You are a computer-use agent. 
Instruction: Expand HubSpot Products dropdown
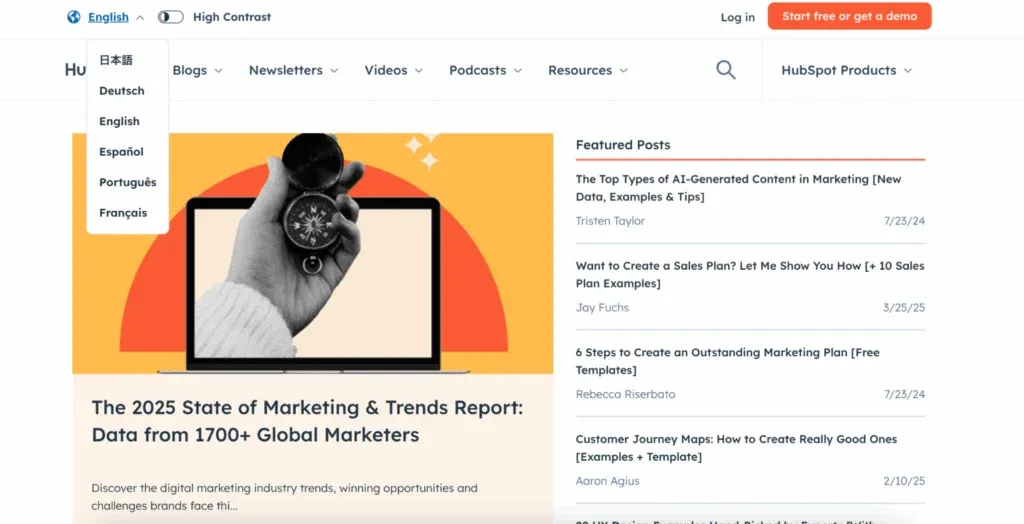coord(846,70)
